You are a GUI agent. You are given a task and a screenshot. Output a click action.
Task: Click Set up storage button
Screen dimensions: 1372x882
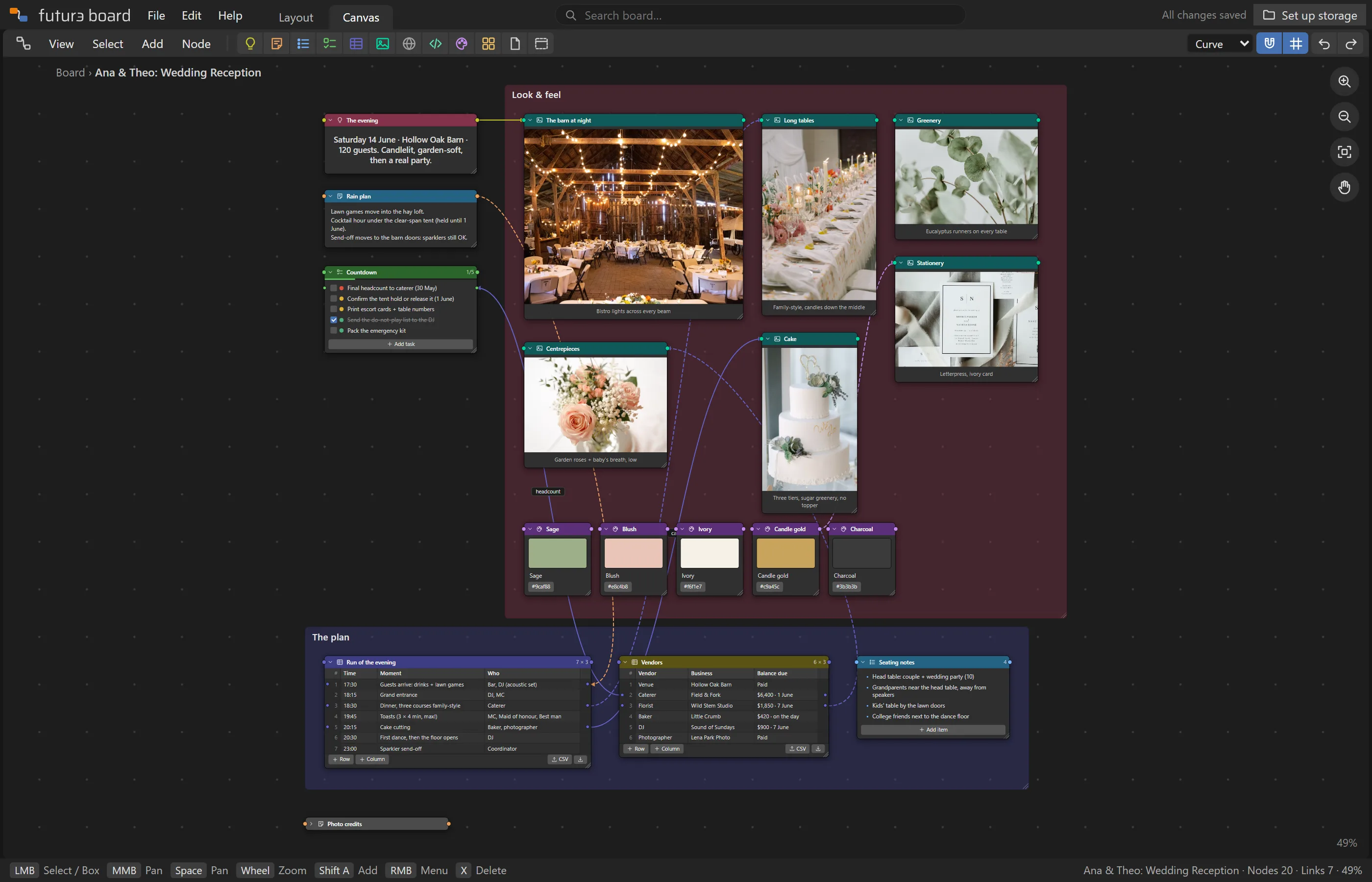point(1310,16)
